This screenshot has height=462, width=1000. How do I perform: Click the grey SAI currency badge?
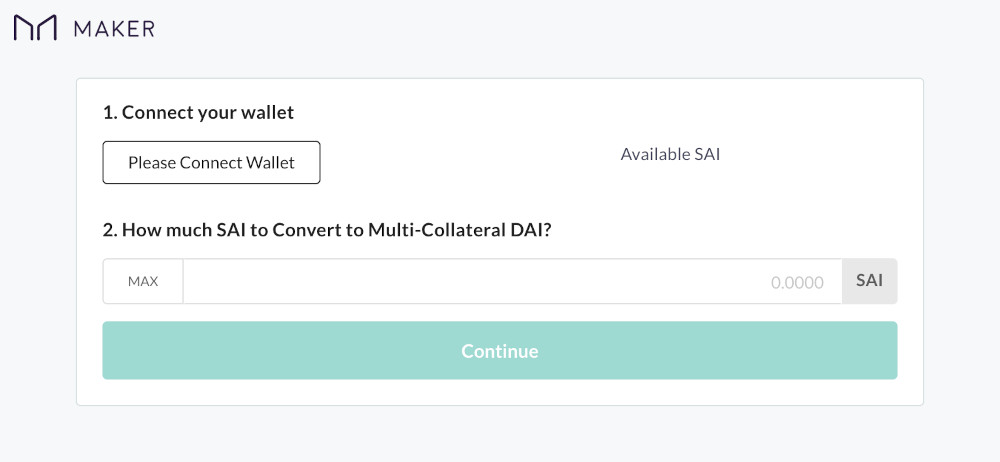click(869, 281)
